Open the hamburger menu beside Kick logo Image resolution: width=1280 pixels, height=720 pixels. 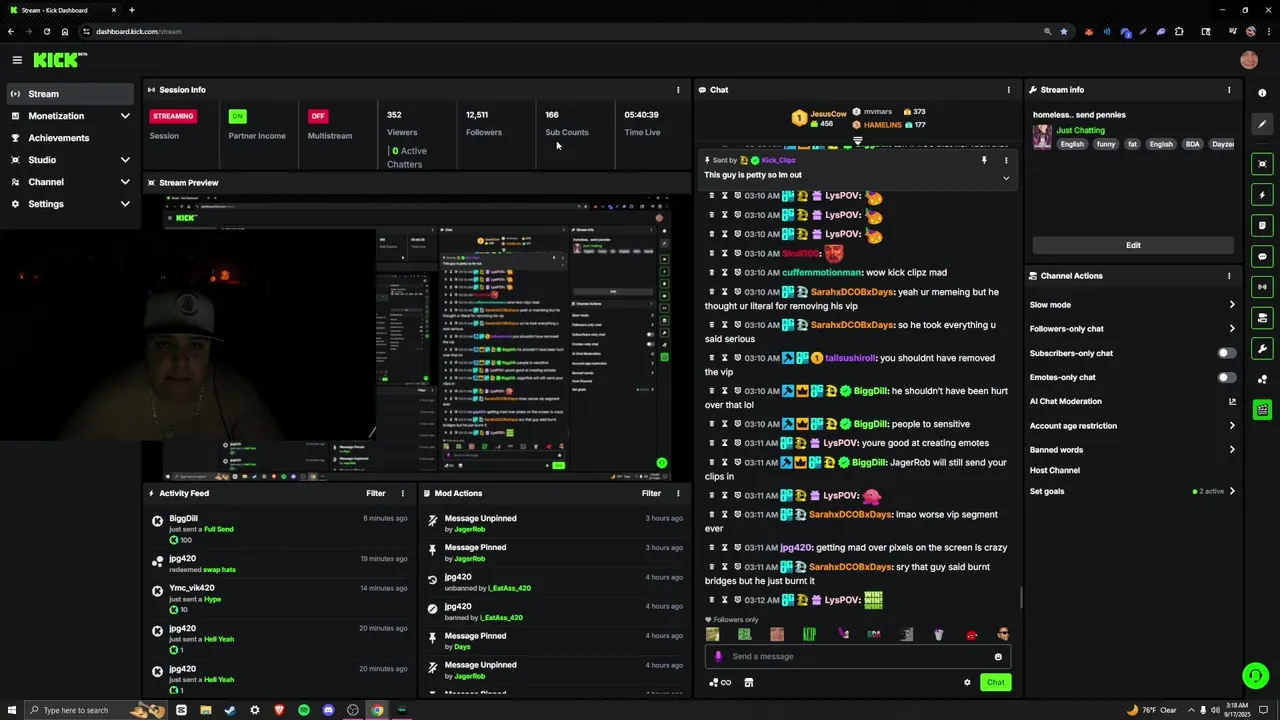pyautogui.click(x=17, y=60)
